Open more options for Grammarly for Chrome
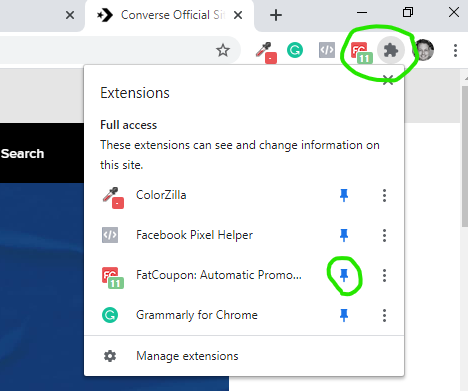This screenshot has height=391, width=468. pos(384,315)
